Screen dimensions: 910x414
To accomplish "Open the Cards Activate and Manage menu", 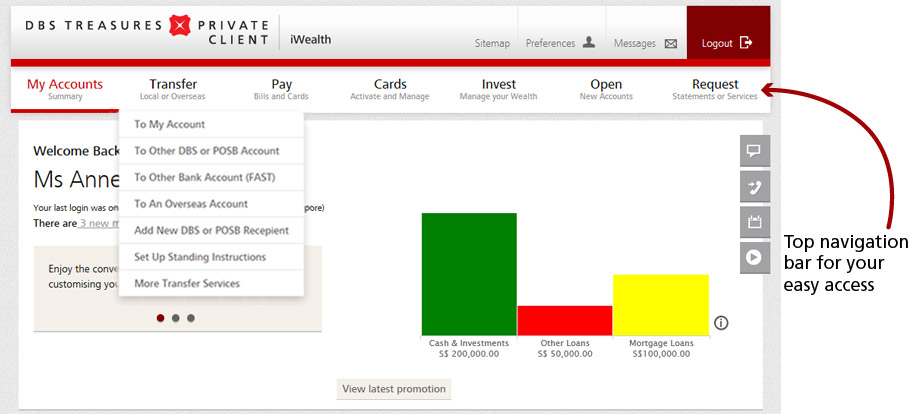I will [x=390, y=89].
